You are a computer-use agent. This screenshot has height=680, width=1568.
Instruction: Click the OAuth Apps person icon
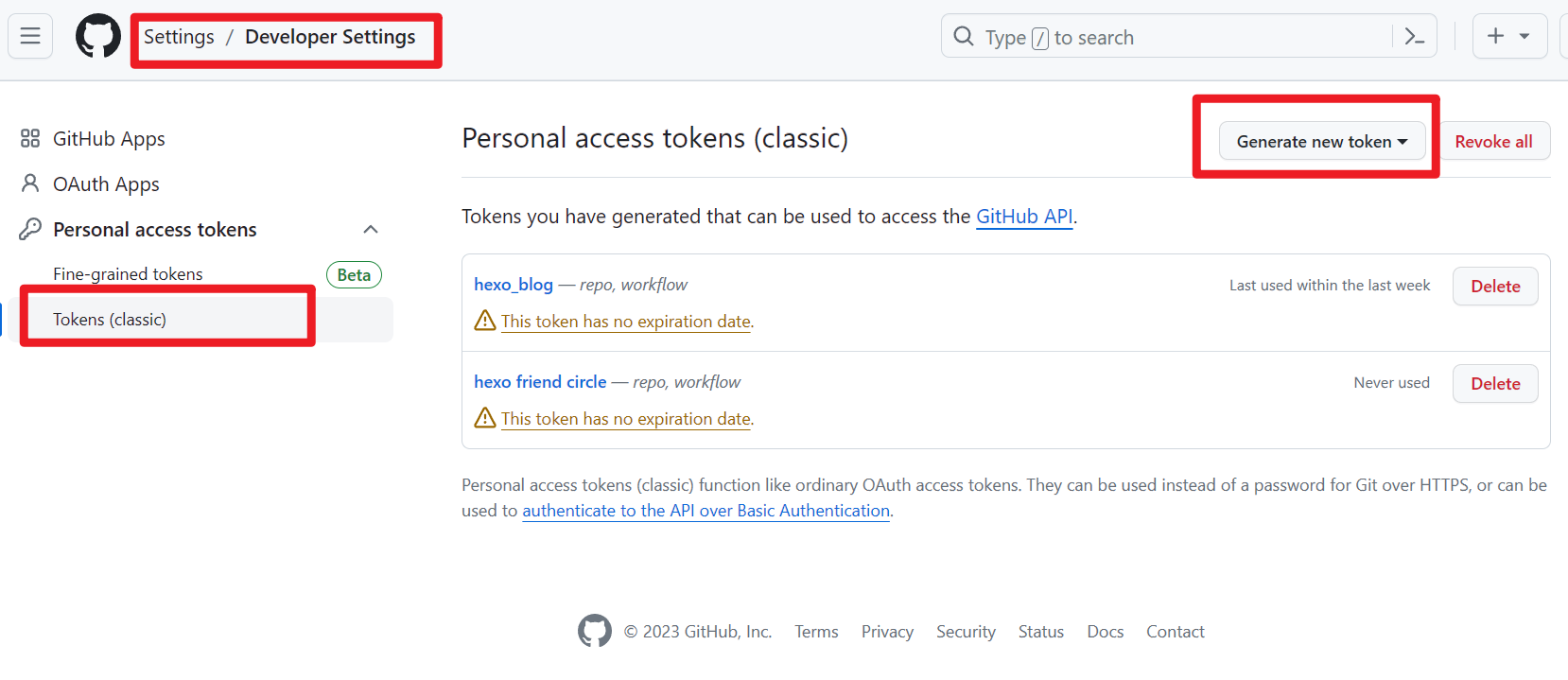pyautogui.click(x=30, y=183)
